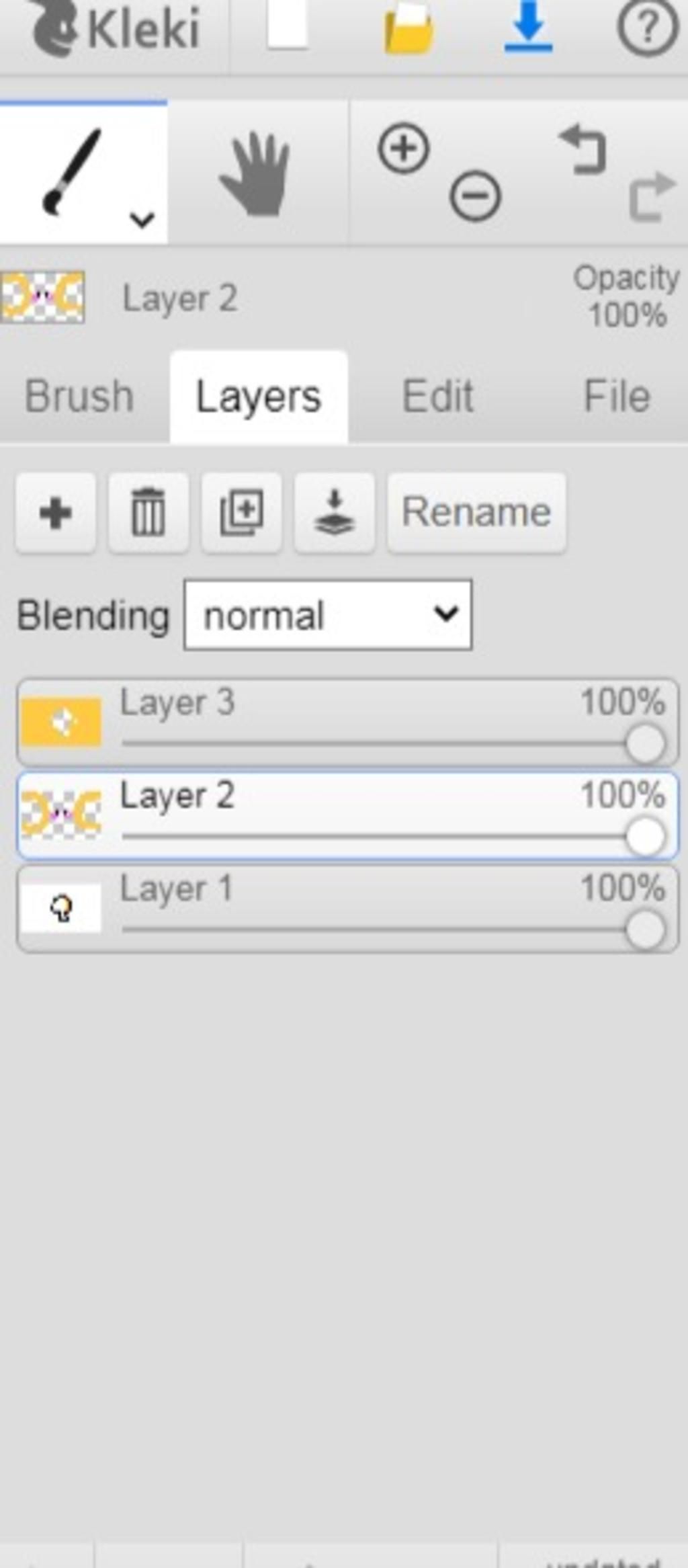Image resolution: width=688 pixels, height=1568 pixels.
Task: Select the Hand pan tool
Action: [x=255, y=174]
